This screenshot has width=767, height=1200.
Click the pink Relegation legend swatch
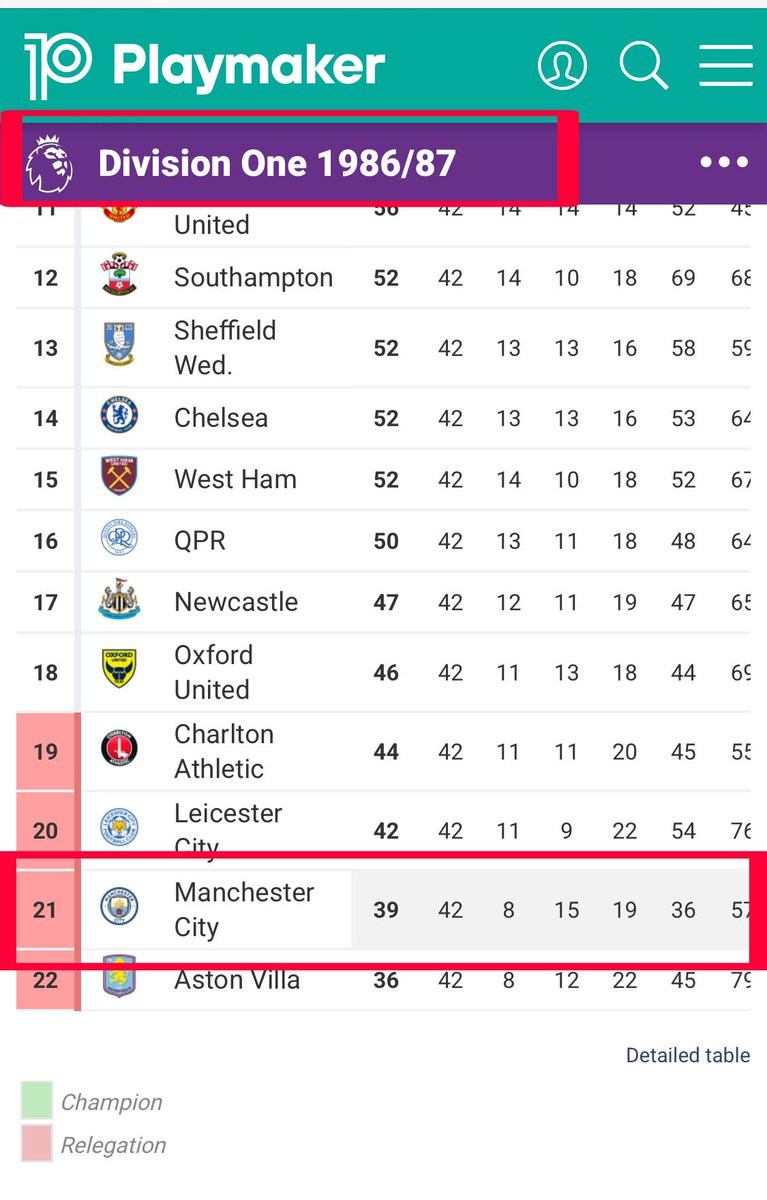(36, 1144)
